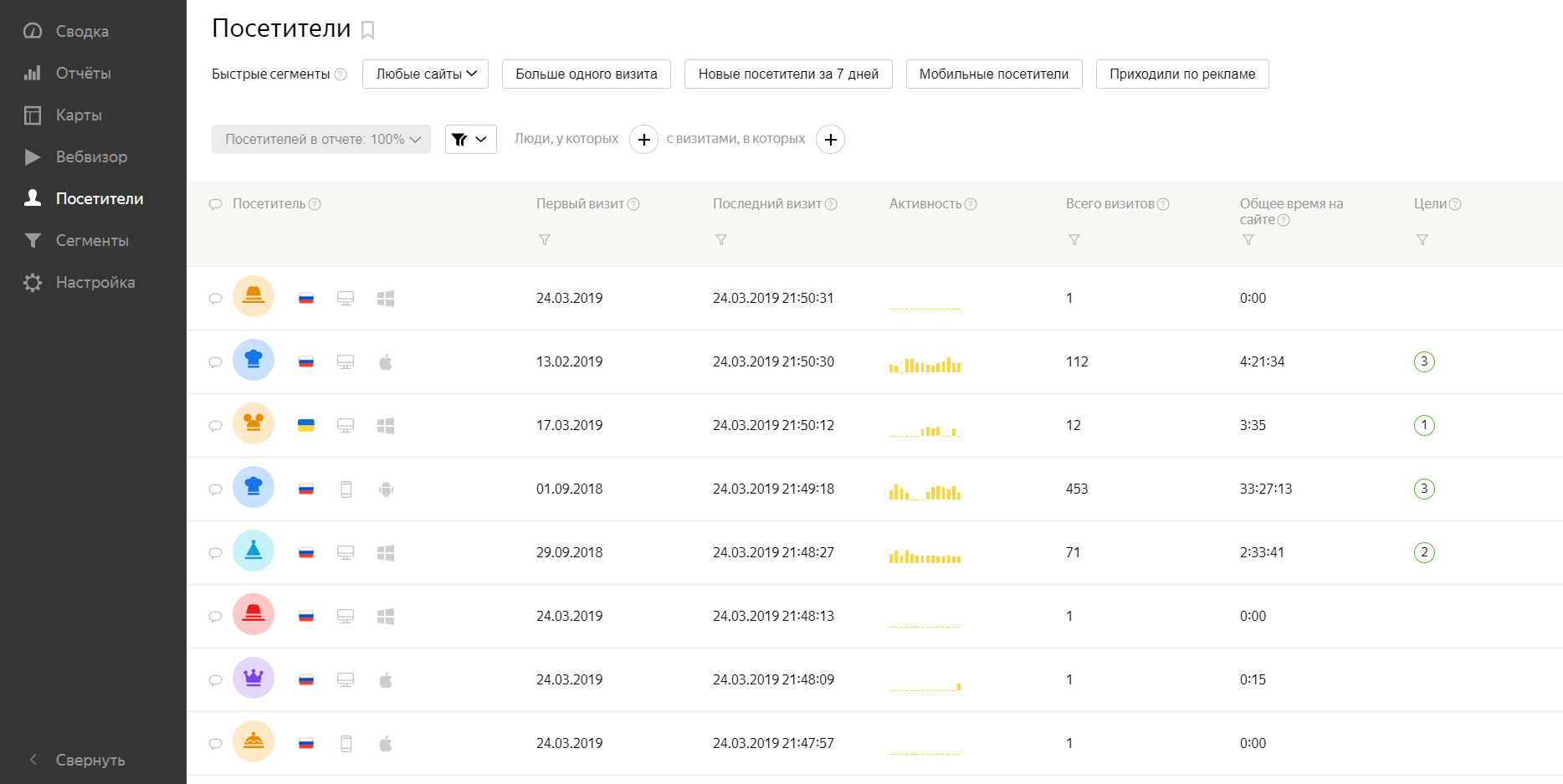Expand 'Посетителей в отчете: 100%' dropdown
This screenshot has height=784, width=1563.
(x=321, y=140)
